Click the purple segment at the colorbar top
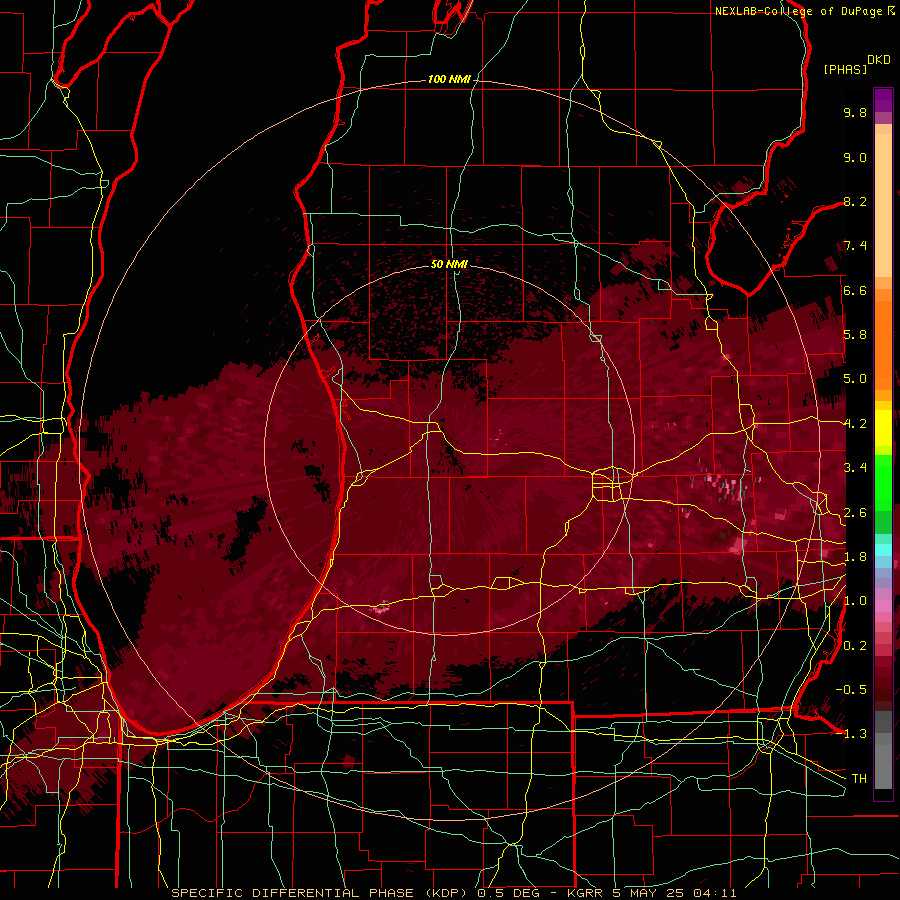 click(x=883, y=100)
